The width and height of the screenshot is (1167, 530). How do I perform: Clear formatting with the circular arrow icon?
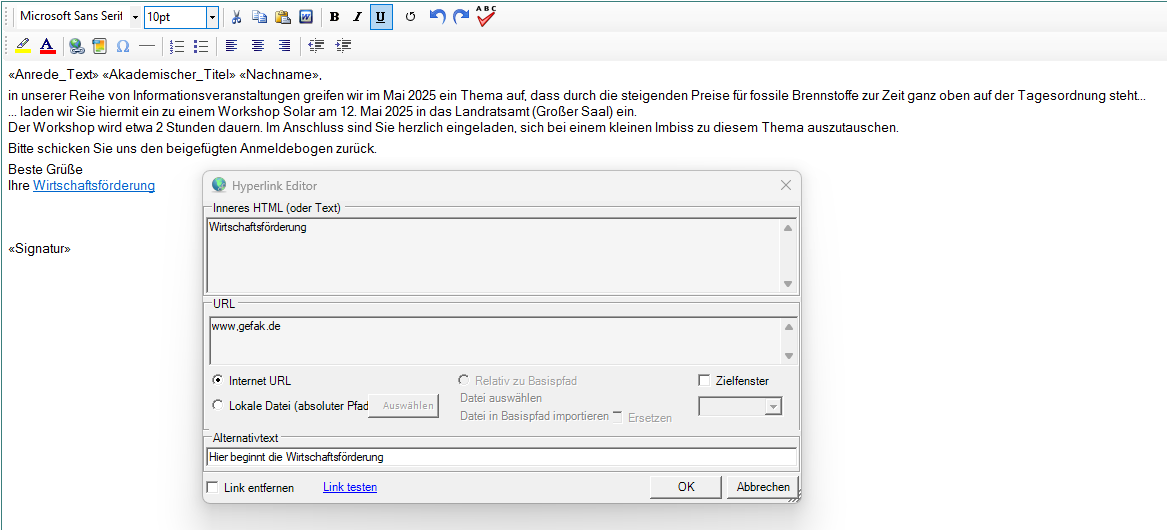click(410, 16)
